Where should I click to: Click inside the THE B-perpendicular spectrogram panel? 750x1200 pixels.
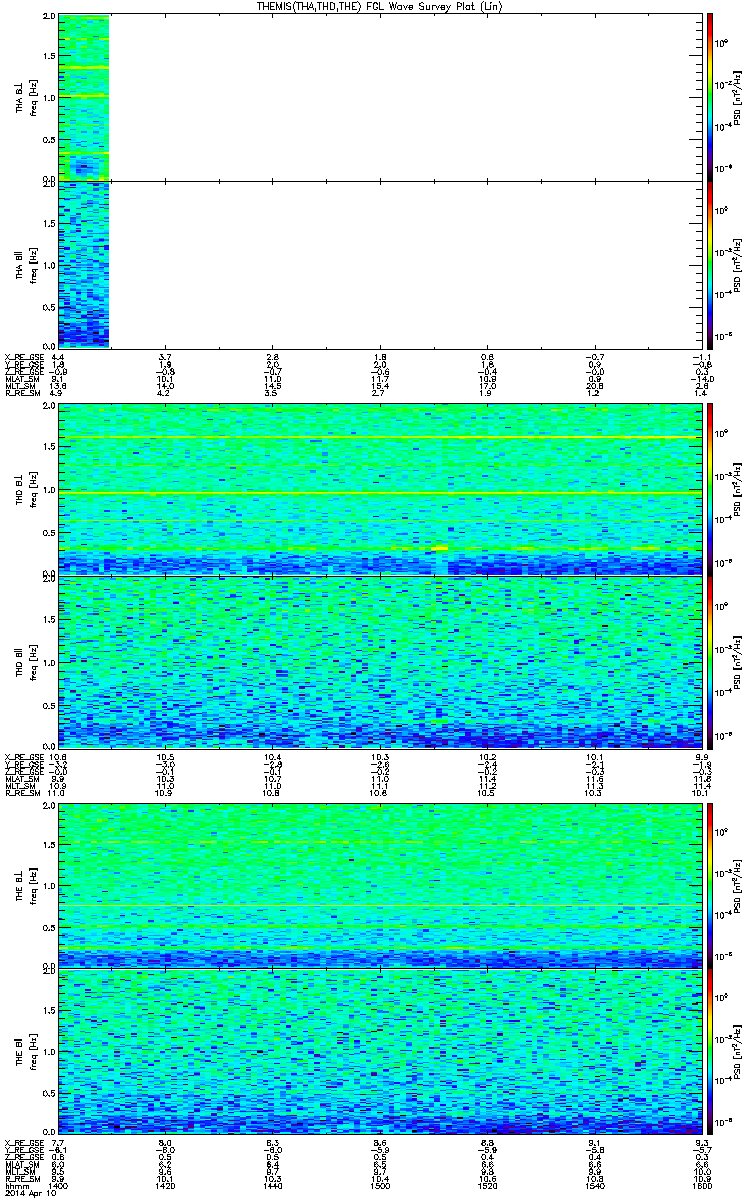coord(378,885)
